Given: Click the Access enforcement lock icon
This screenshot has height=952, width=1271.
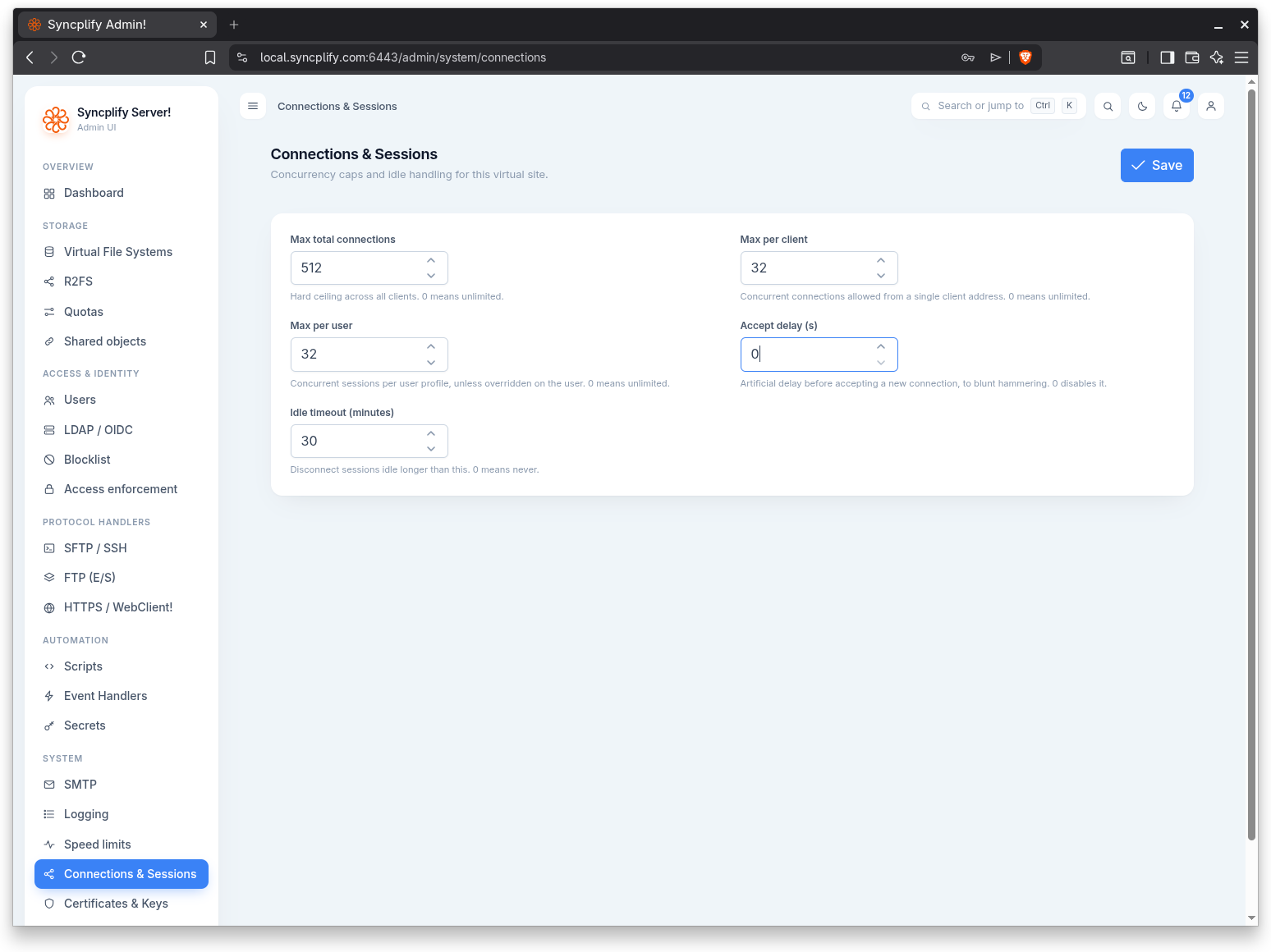Looking at the screenshot, I should [49, 489].
